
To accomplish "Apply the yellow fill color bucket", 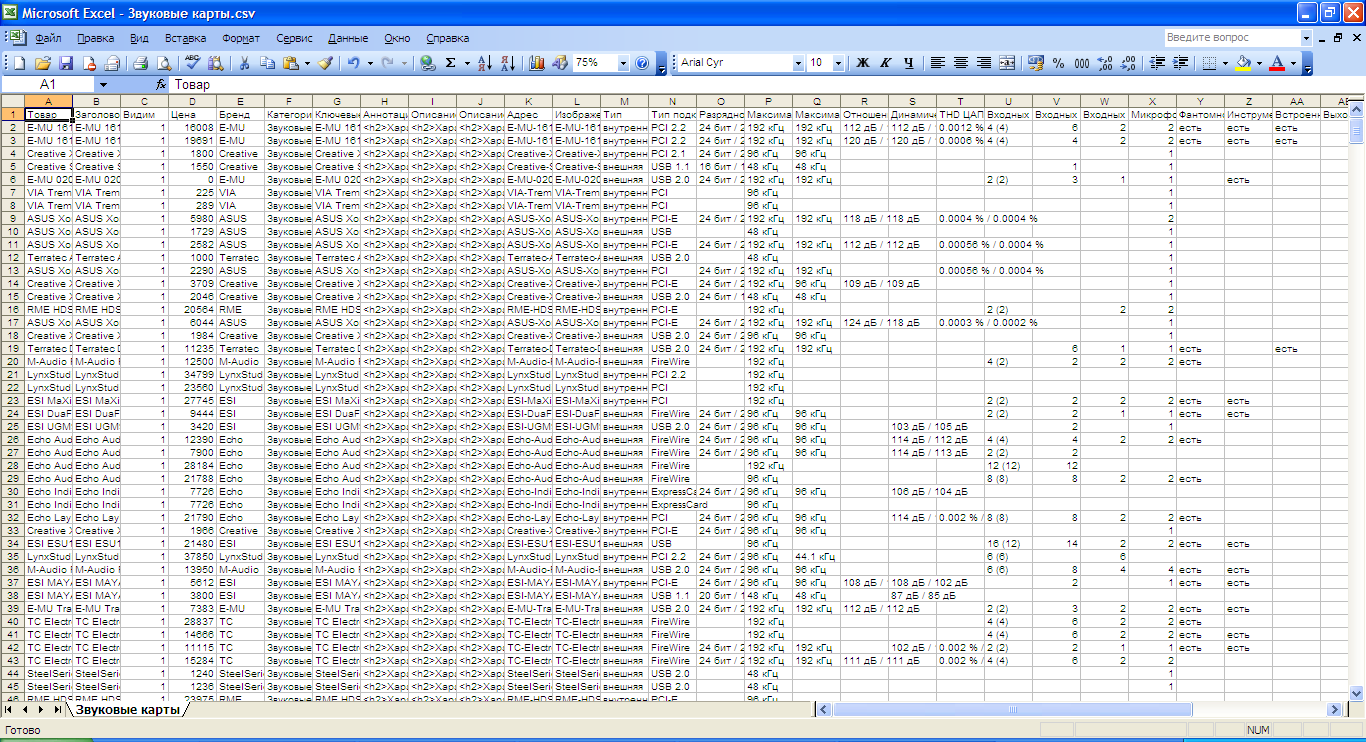I will click(1243, 63).
